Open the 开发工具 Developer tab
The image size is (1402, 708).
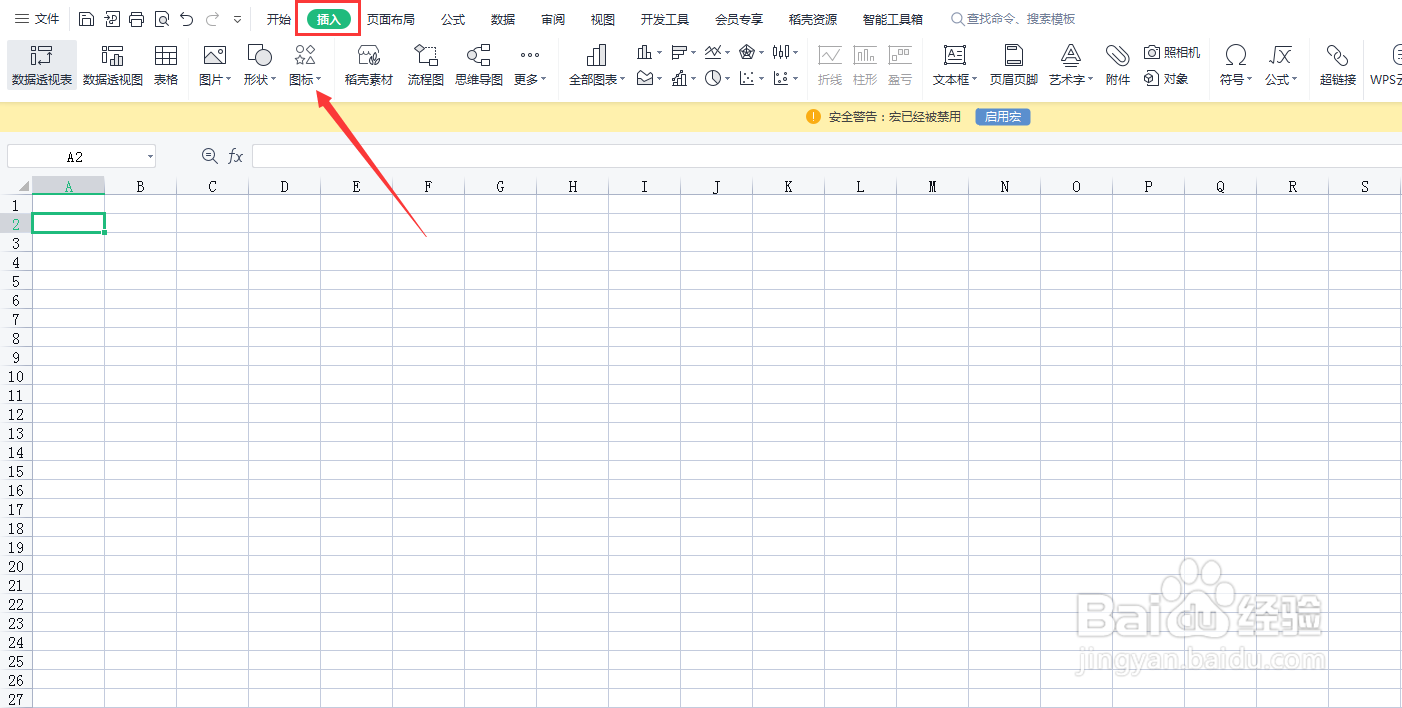665,19
